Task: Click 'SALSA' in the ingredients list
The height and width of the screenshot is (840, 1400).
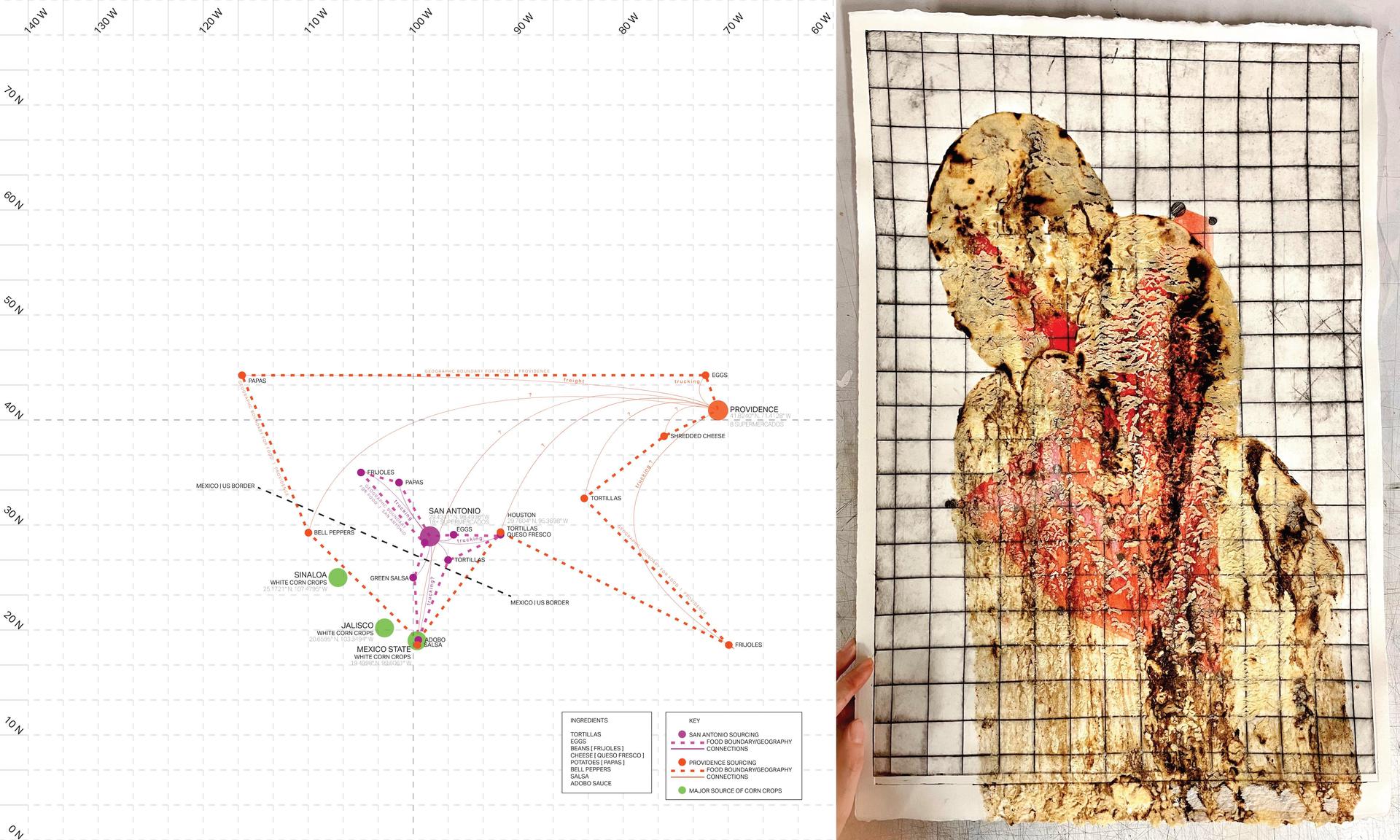Action: coord(580,777)
